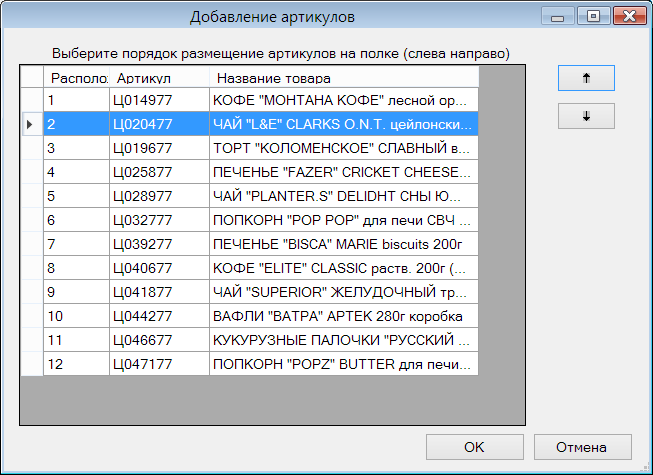653x475 pixels.
Task: Move selected article up with arrow button
Action: [x=586, y=78]
